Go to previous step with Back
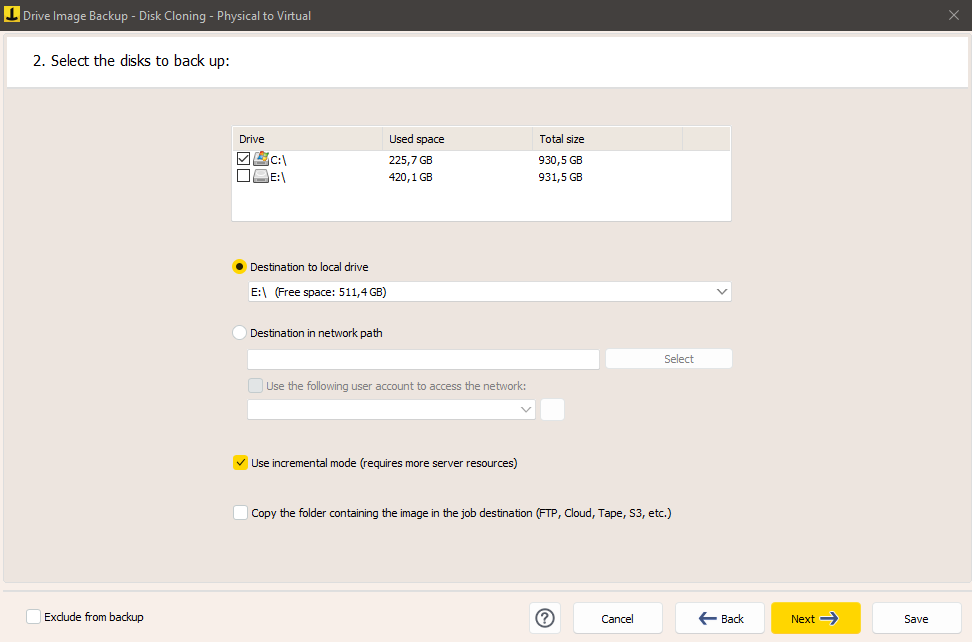Image resolution: width=972 pixels, height=642 pixels. (720, 618)
